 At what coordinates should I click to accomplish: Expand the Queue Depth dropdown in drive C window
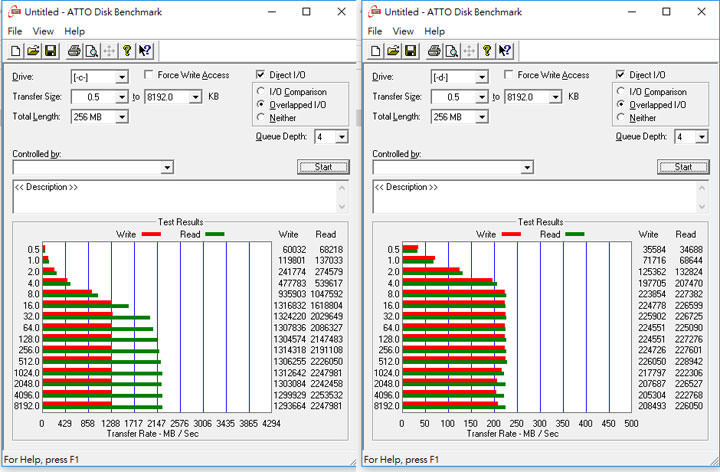coord(342,137)
